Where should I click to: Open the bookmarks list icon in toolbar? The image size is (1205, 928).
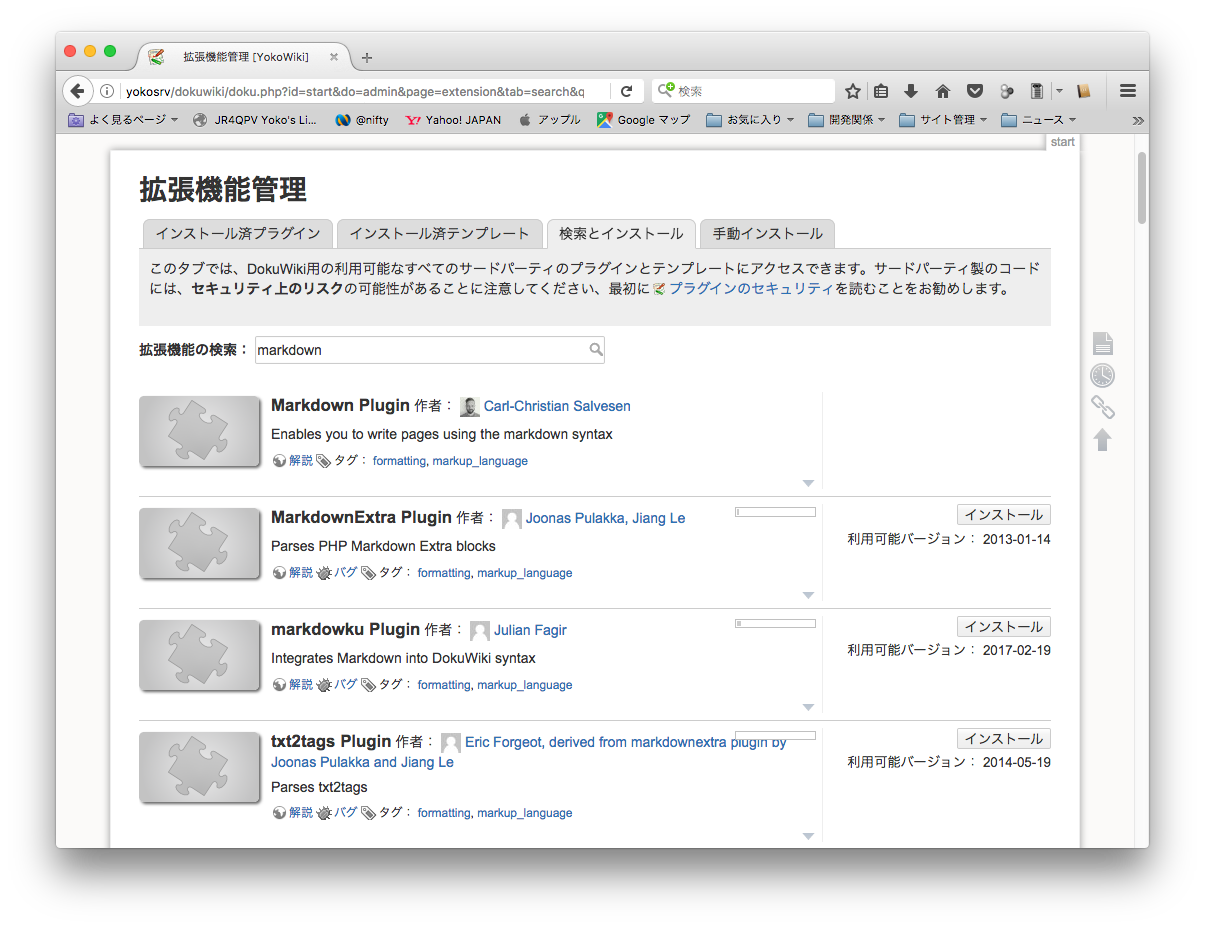[881, 91]
